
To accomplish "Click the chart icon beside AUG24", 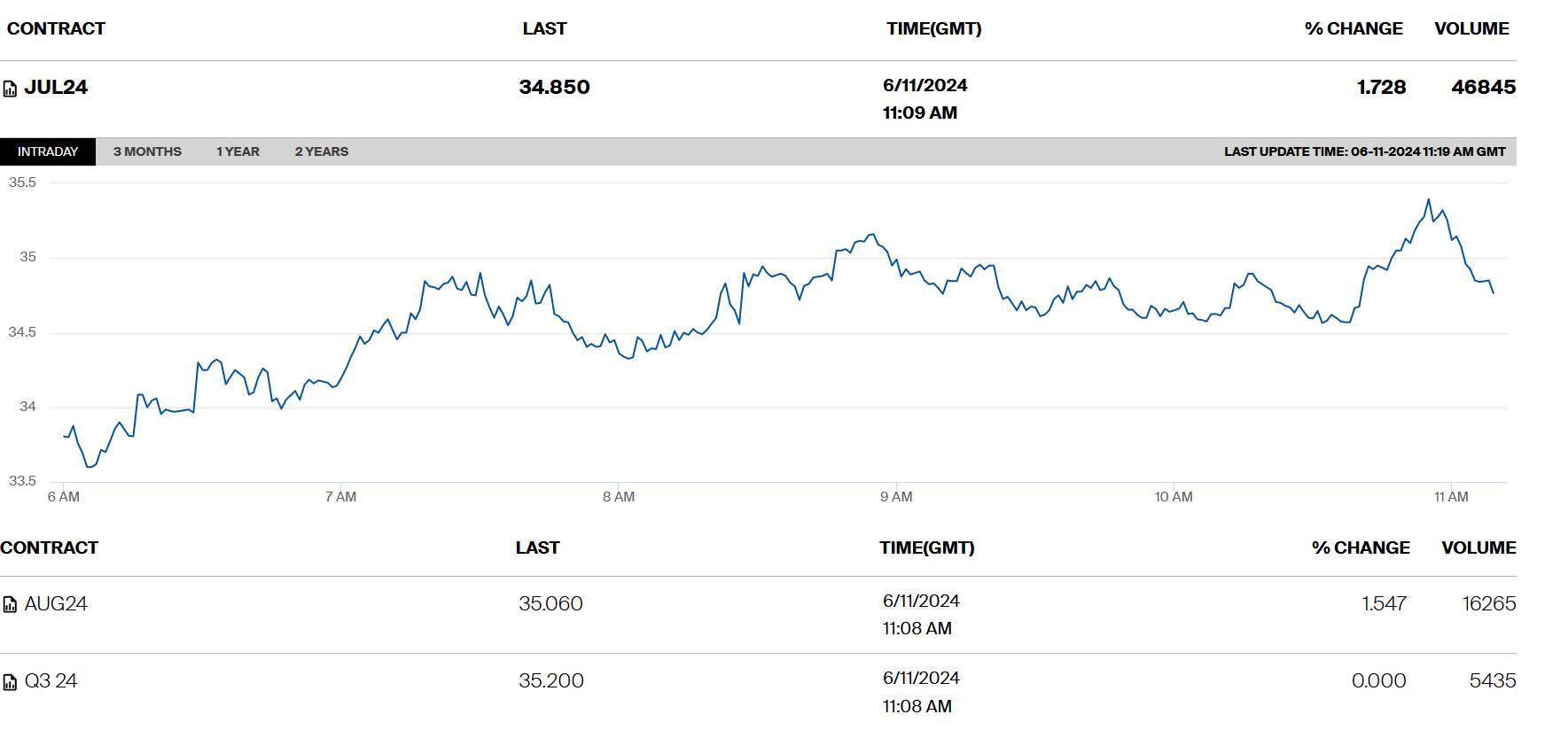I will (10, 605).
